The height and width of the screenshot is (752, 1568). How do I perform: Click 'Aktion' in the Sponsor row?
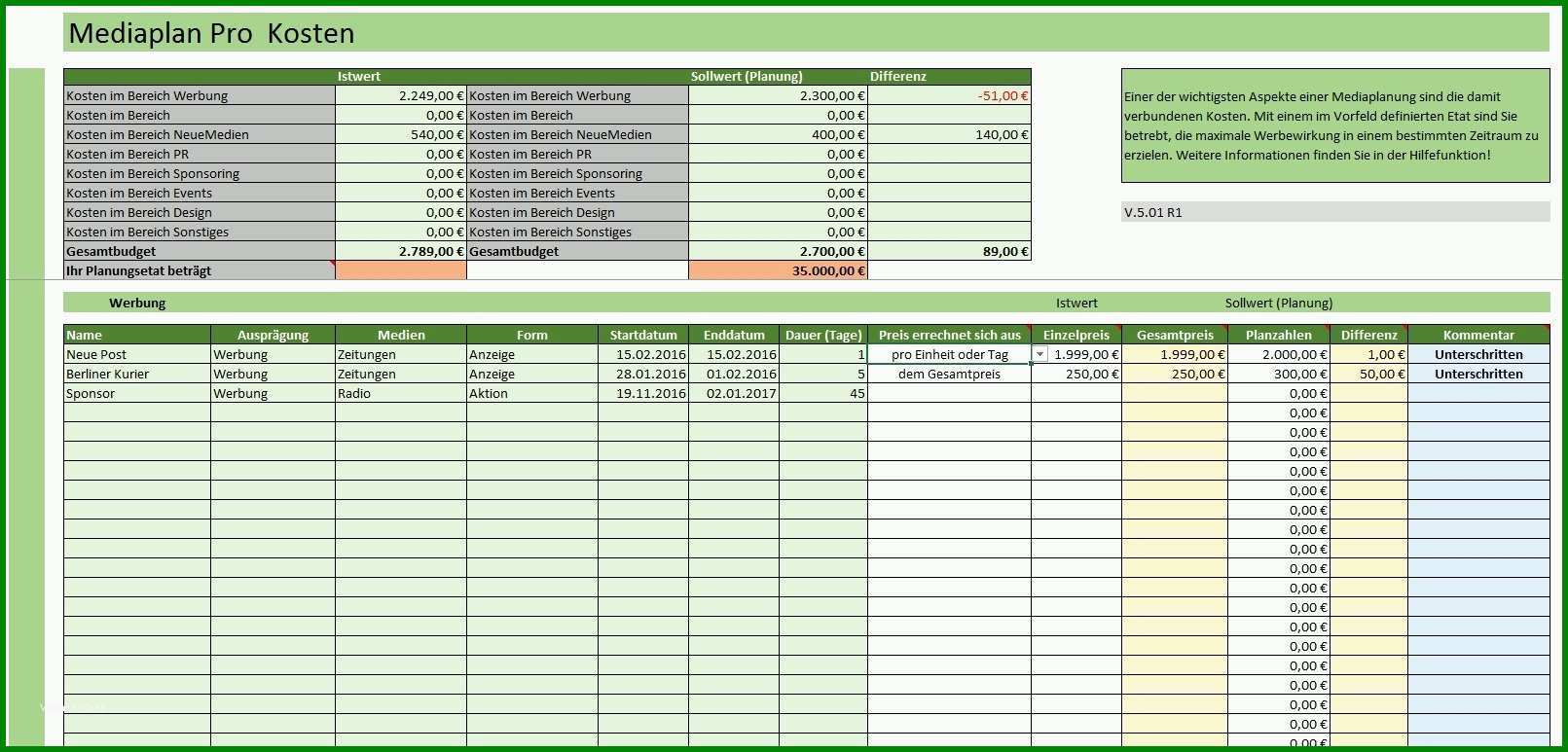click(x=532, y=394)
